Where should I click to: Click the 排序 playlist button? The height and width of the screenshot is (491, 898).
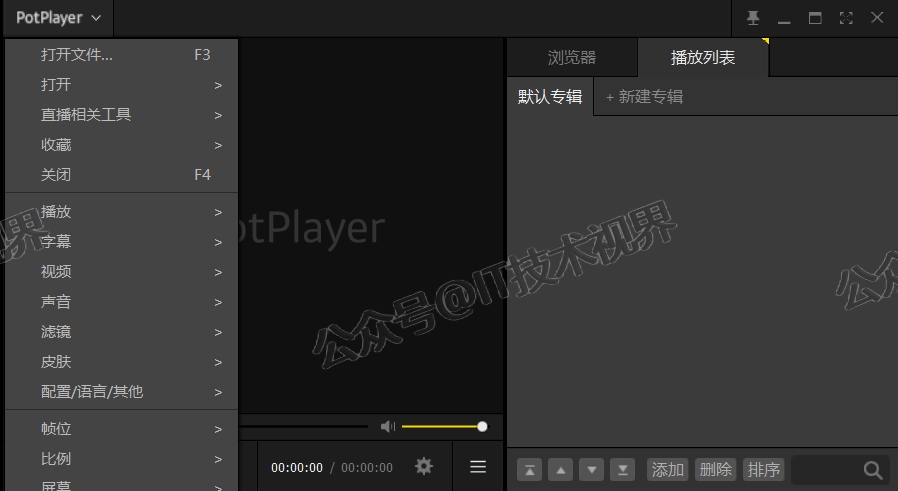tap(763, 470)
